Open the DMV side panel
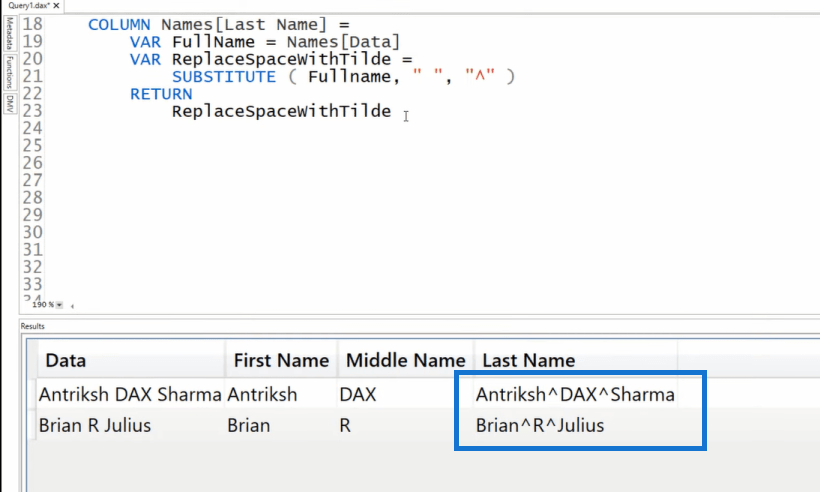The image size is (820, 492). (x=9, y=104)
